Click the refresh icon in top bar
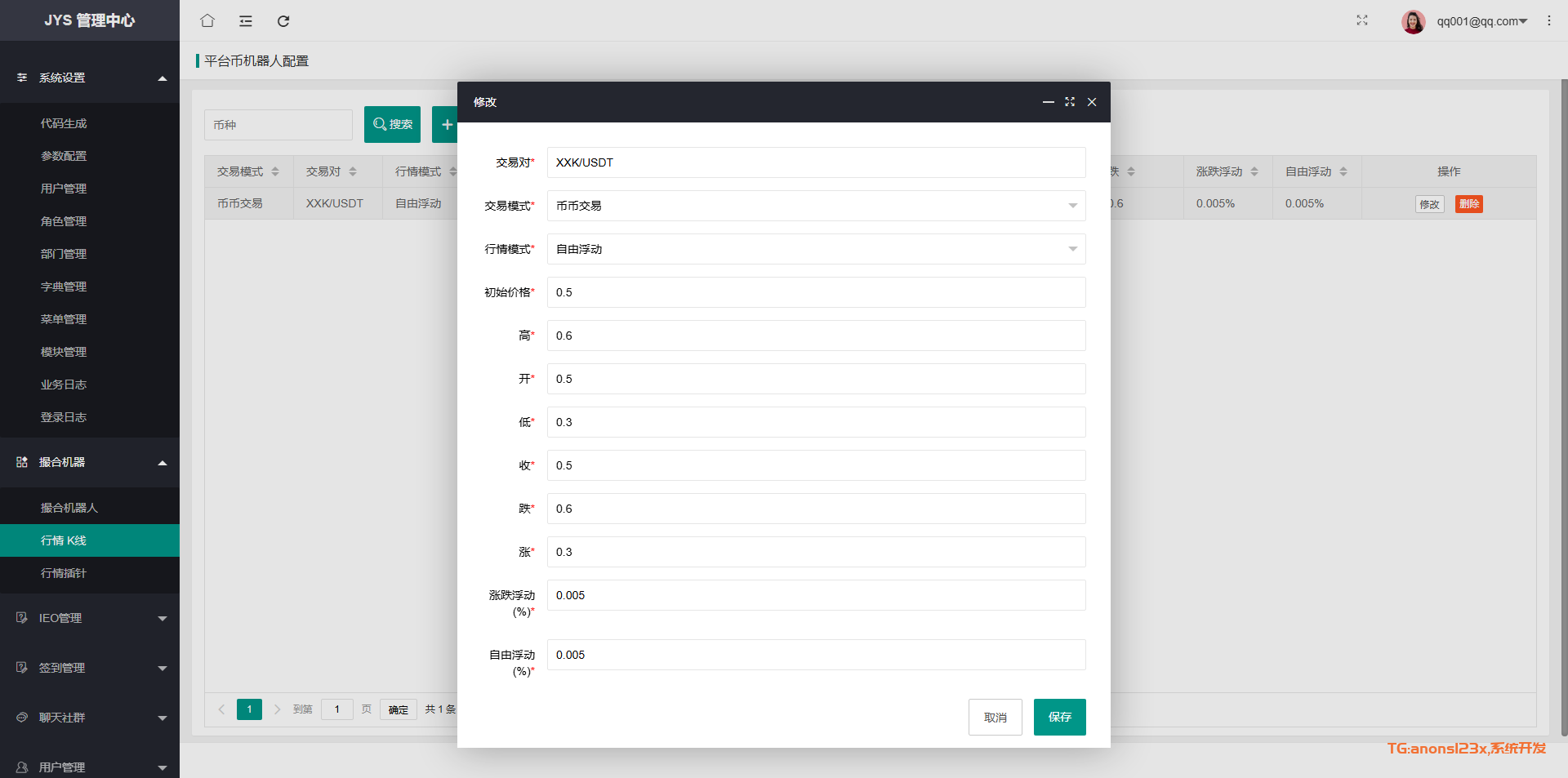The width and height of the screenshot is (1568, 778). [x=283, y=20]
